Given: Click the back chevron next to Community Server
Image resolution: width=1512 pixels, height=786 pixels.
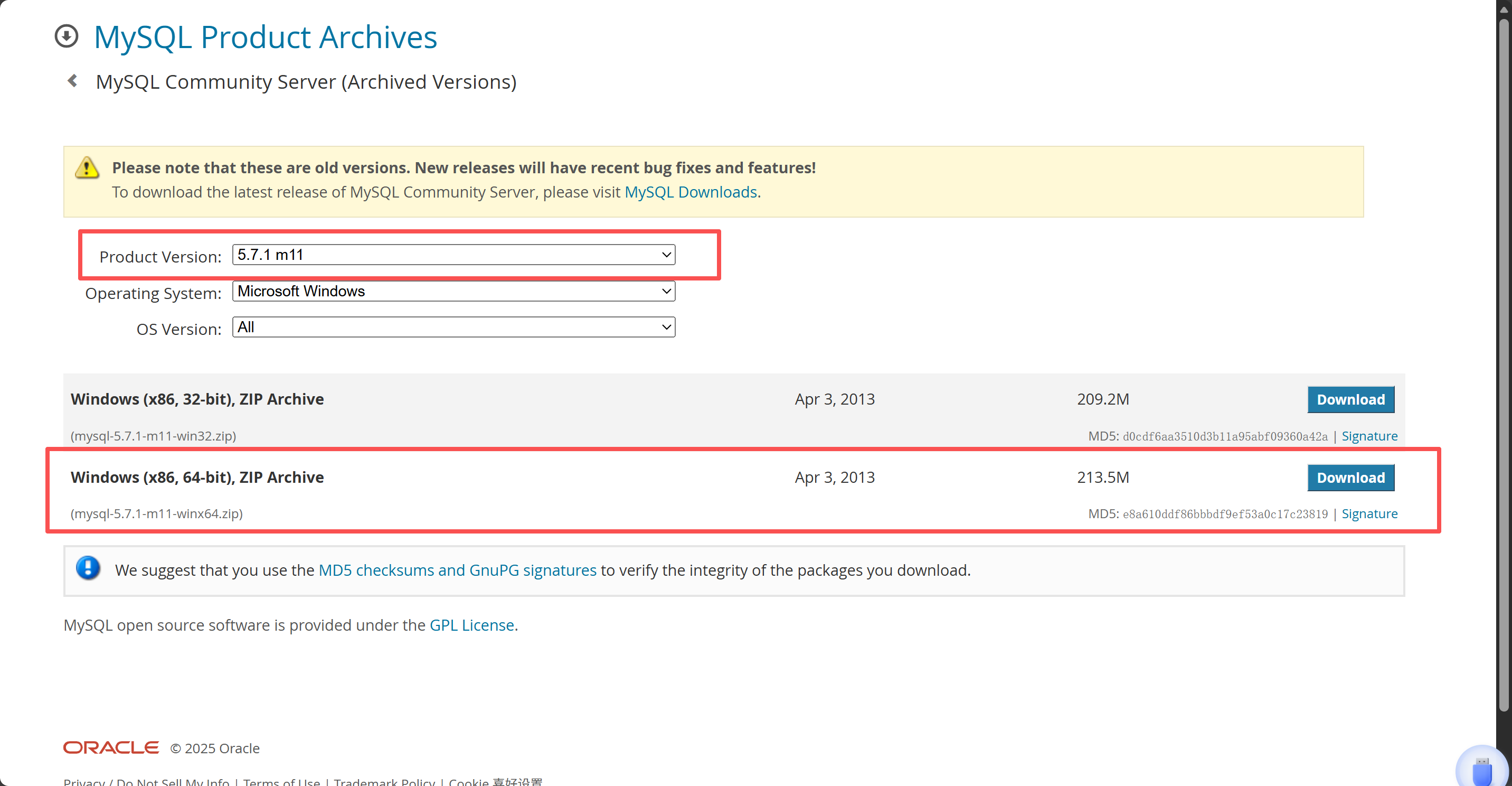Looking at the screenshot, I should point(73,80).
